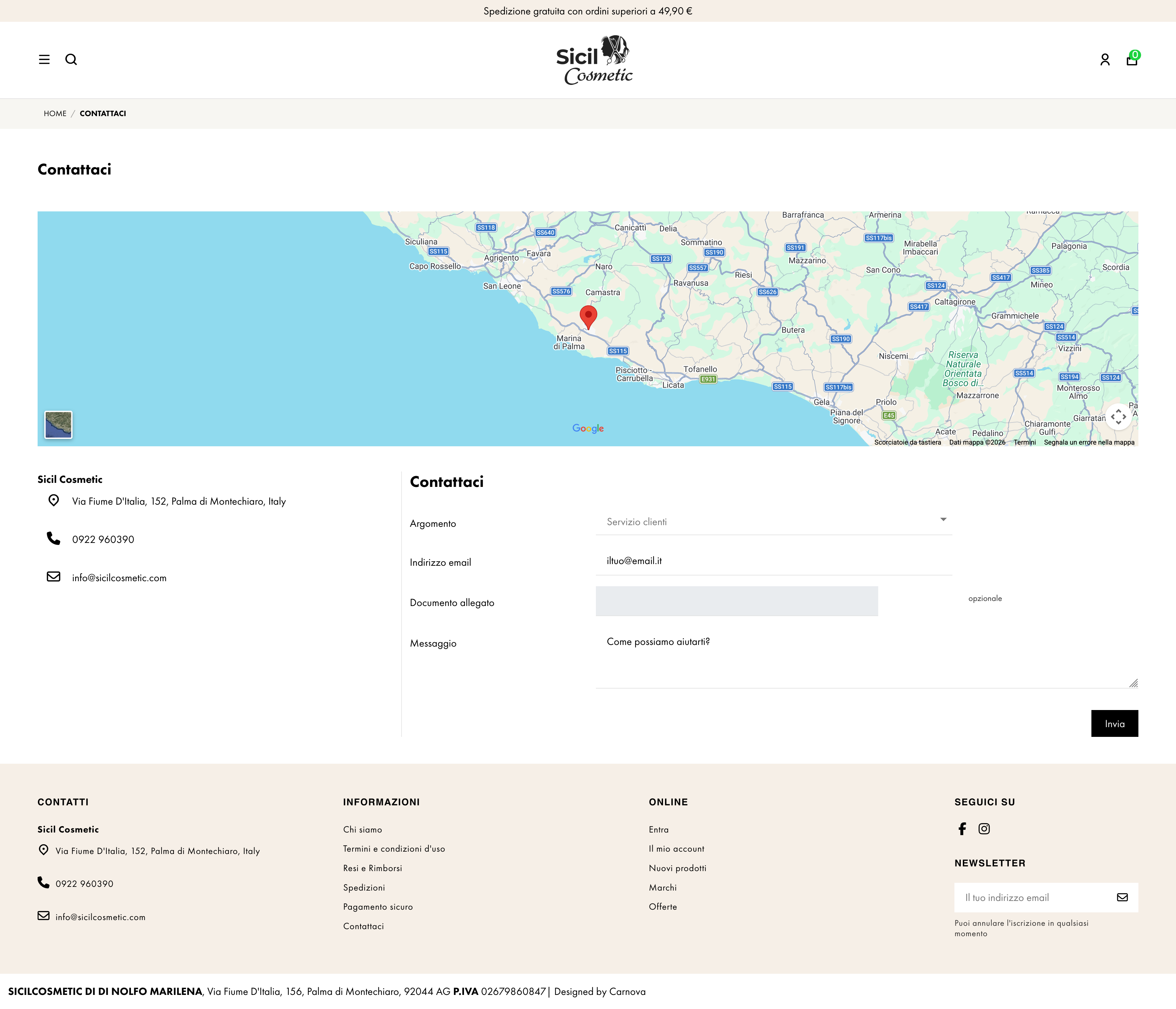
Task: Click the free shipping announcement banner text
Action: pos(588,11)
